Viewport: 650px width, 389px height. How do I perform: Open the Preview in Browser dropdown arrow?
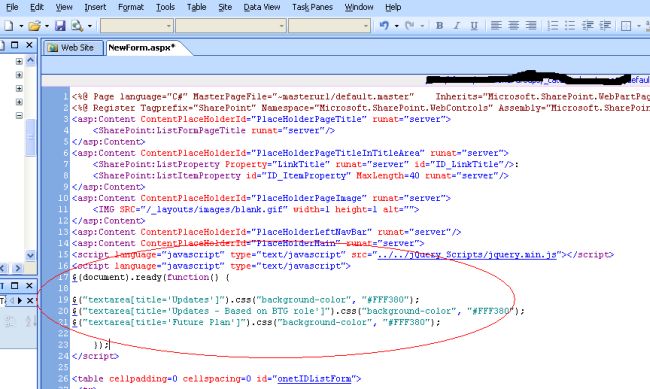tap(90, 26)
